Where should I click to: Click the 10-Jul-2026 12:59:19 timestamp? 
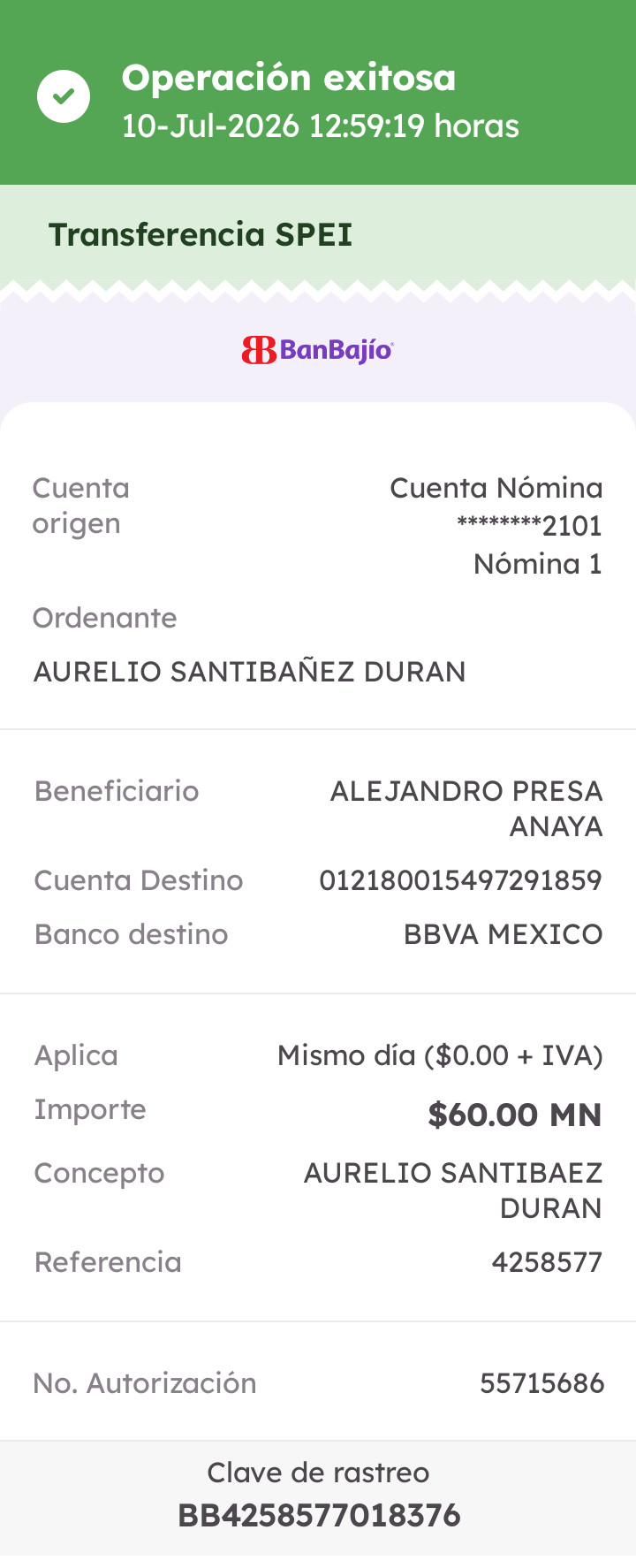(x=321, y=126)
